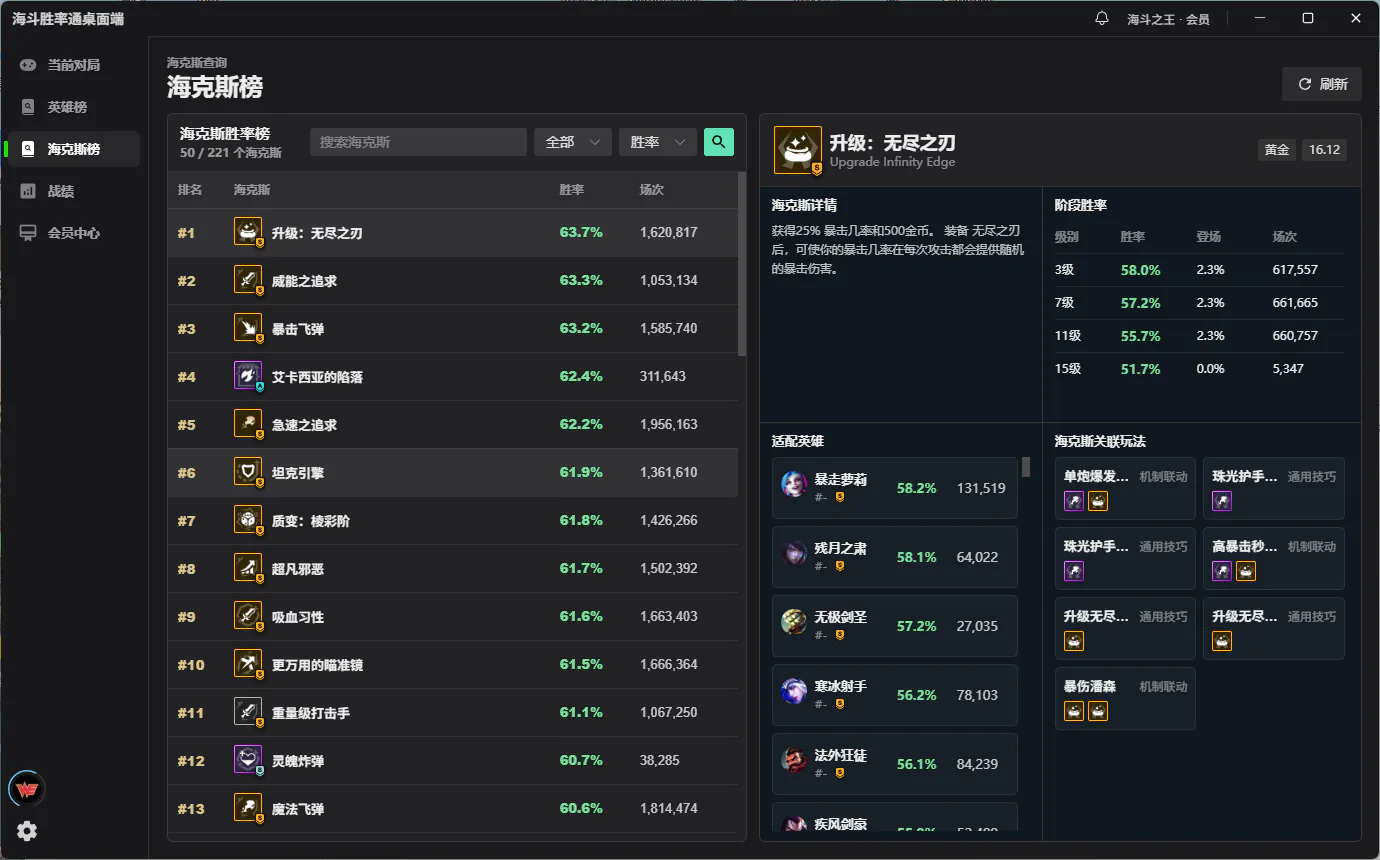Click the 超凡邪恶 augment icon
This screenshot has width=1380, height=860.
point(248,568)
